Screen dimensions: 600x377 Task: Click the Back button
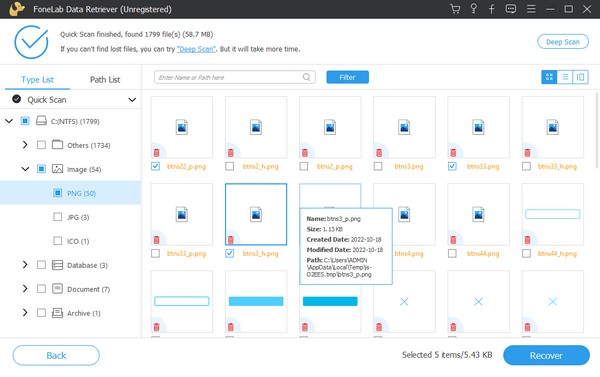tap(56, 356)
